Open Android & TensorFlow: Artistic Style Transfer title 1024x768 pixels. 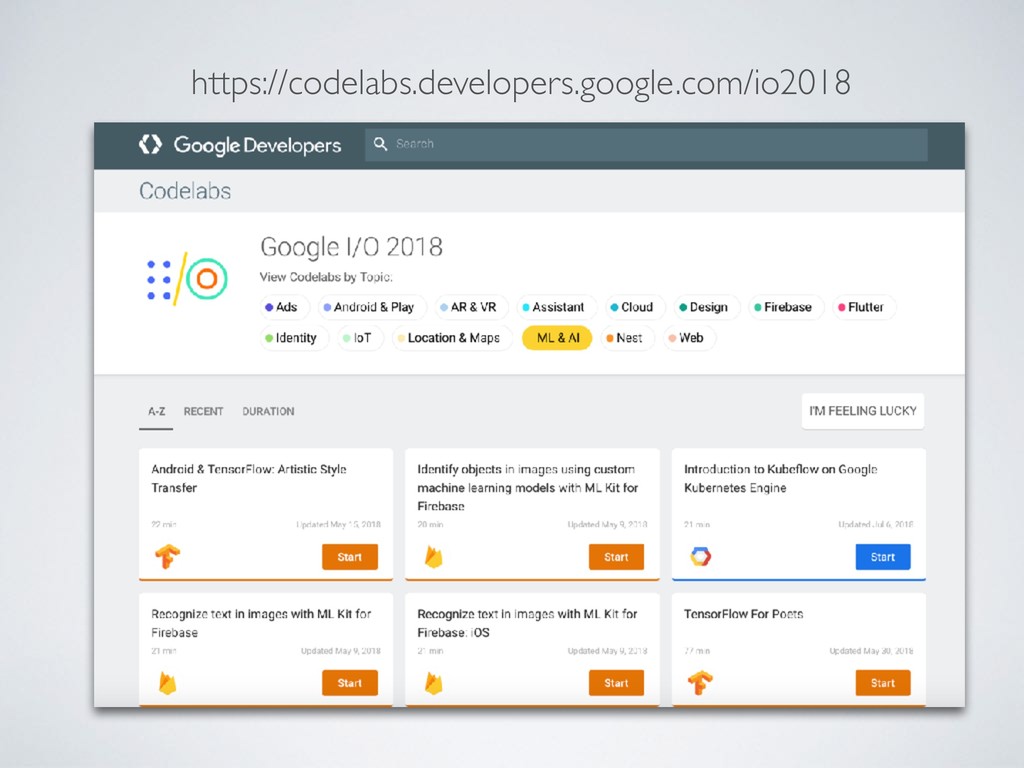[249, 478]
